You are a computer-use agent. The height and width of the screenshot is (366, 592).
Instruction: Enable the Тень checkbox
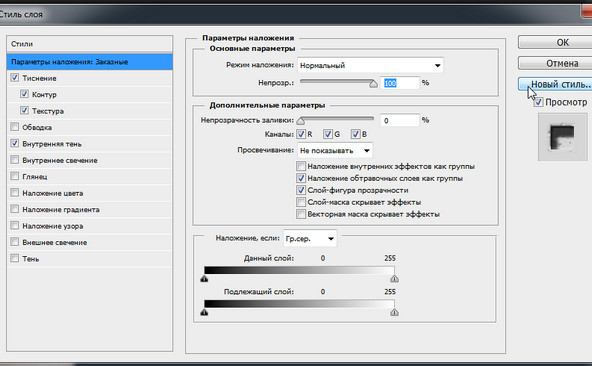[x=15, y=258]
